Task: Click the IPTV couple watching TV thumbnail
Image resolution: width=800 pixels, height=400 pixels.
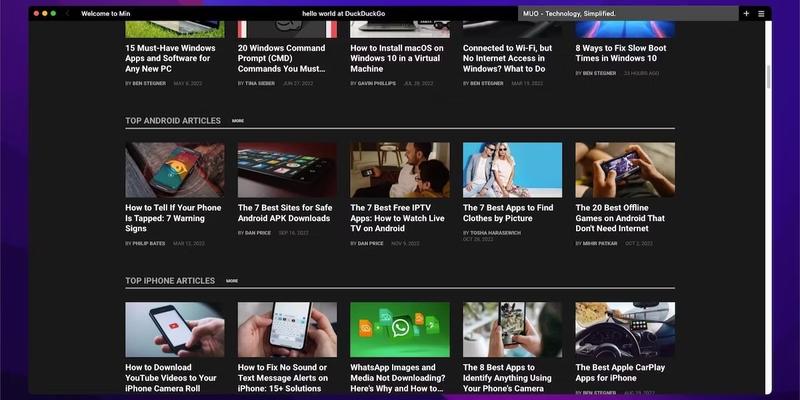Action: (400, 170)
